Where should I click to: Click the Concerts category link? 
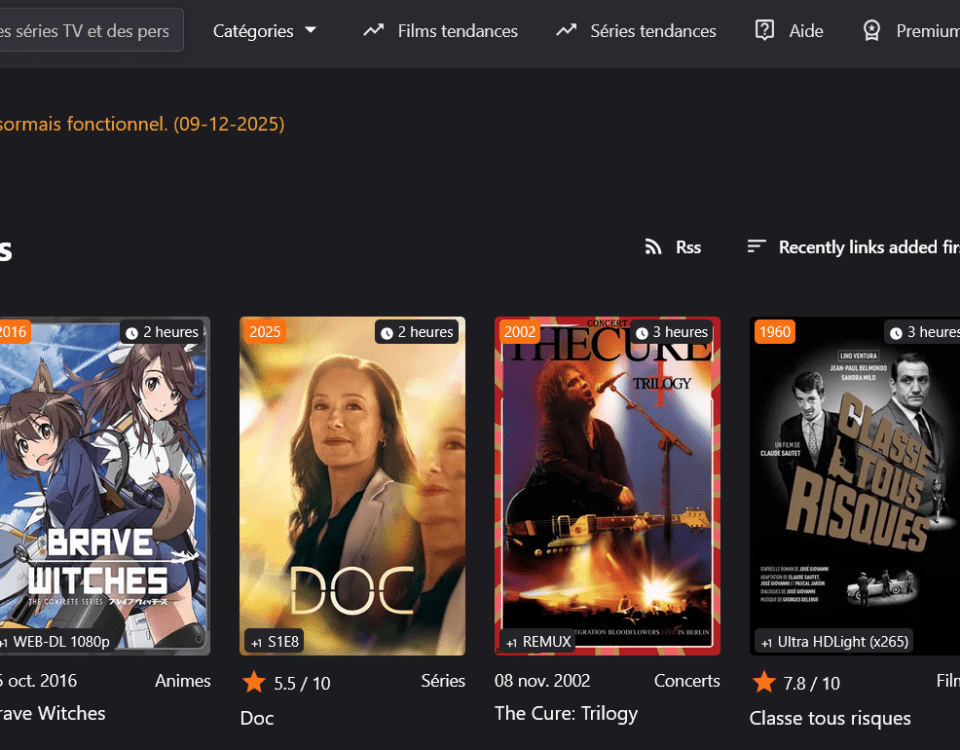pyautogui.click(x=687, y=680)
